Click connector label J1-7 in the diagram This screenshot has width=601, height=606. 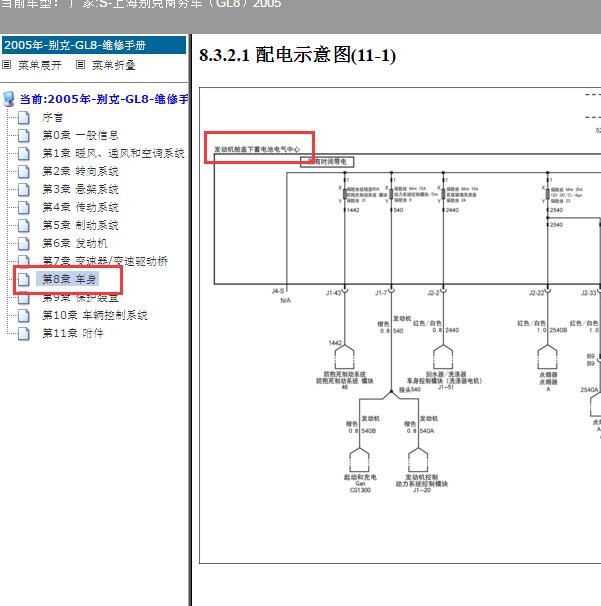pyautogui.click(x=381, y=293)
